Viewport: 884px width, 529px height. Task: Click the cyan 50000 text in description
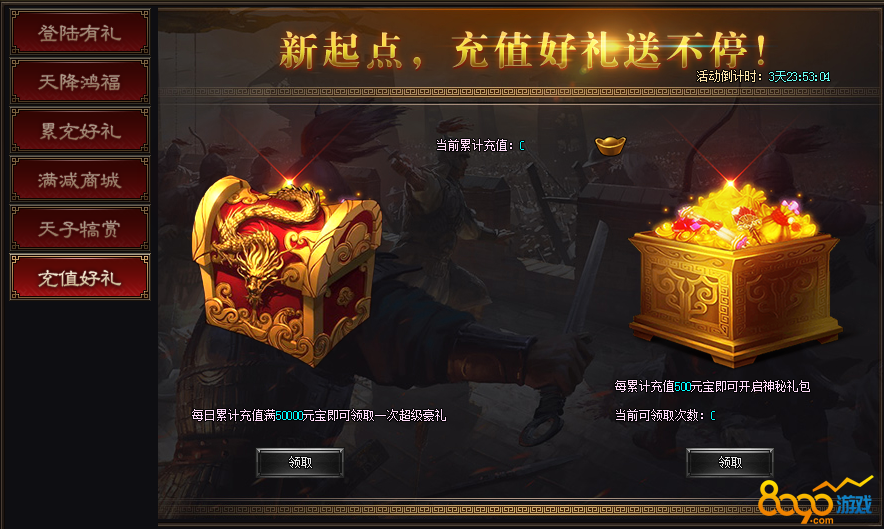(289, 416)
